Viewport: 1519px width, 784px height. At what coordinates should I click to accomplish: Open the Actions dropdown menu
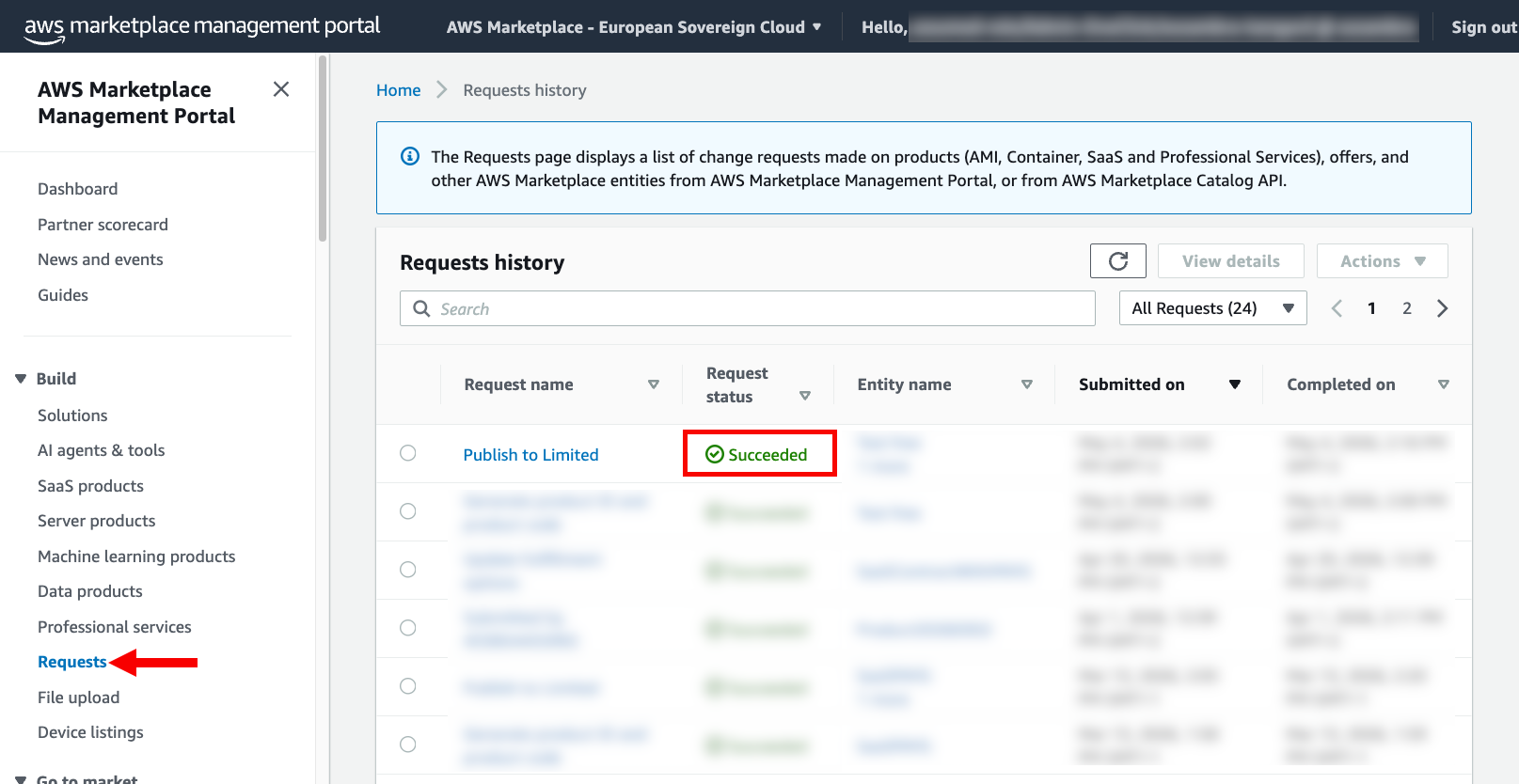coord(1382,261)
